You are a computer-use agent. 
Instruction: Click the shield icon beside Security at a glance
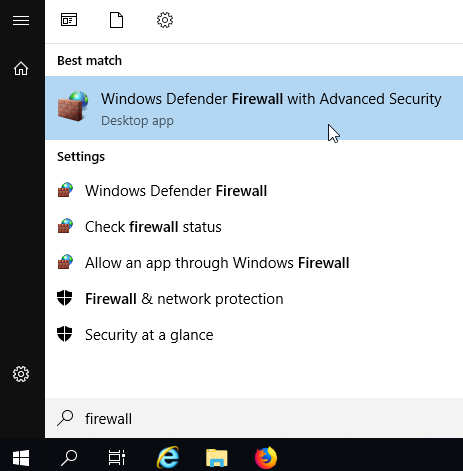tap(65, 334)
